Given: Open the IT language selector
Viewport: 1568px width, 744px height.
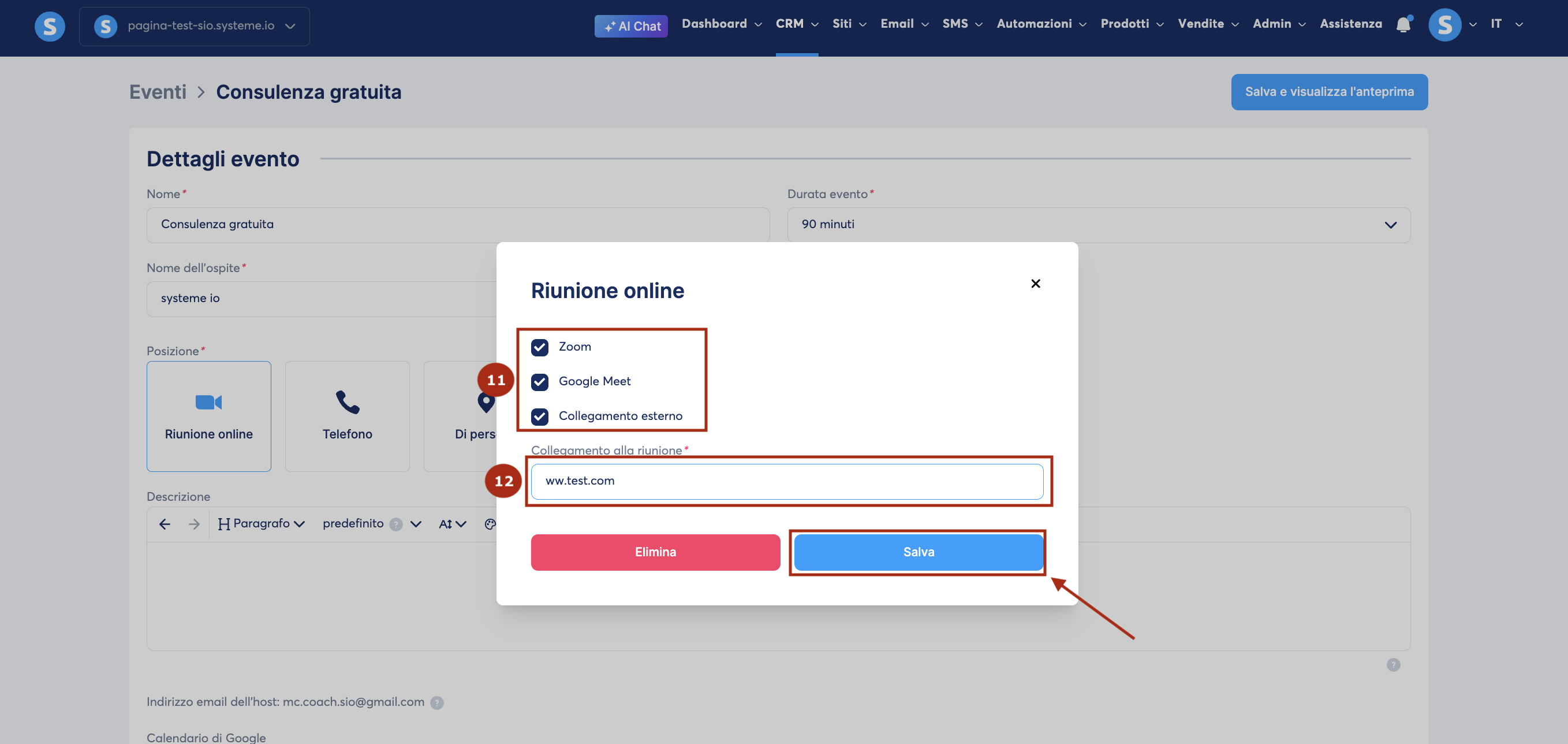Looking at the screenshot, I should click(1507, 24).
